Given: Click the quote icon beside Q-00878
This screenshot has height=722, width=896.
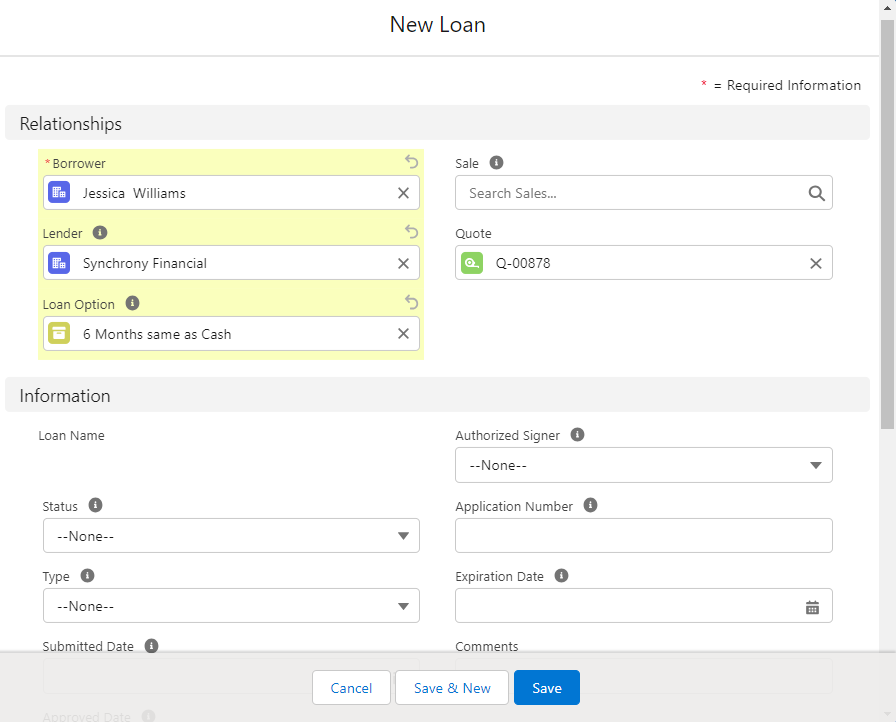Looking at the screenshot, I should point(471,263).
